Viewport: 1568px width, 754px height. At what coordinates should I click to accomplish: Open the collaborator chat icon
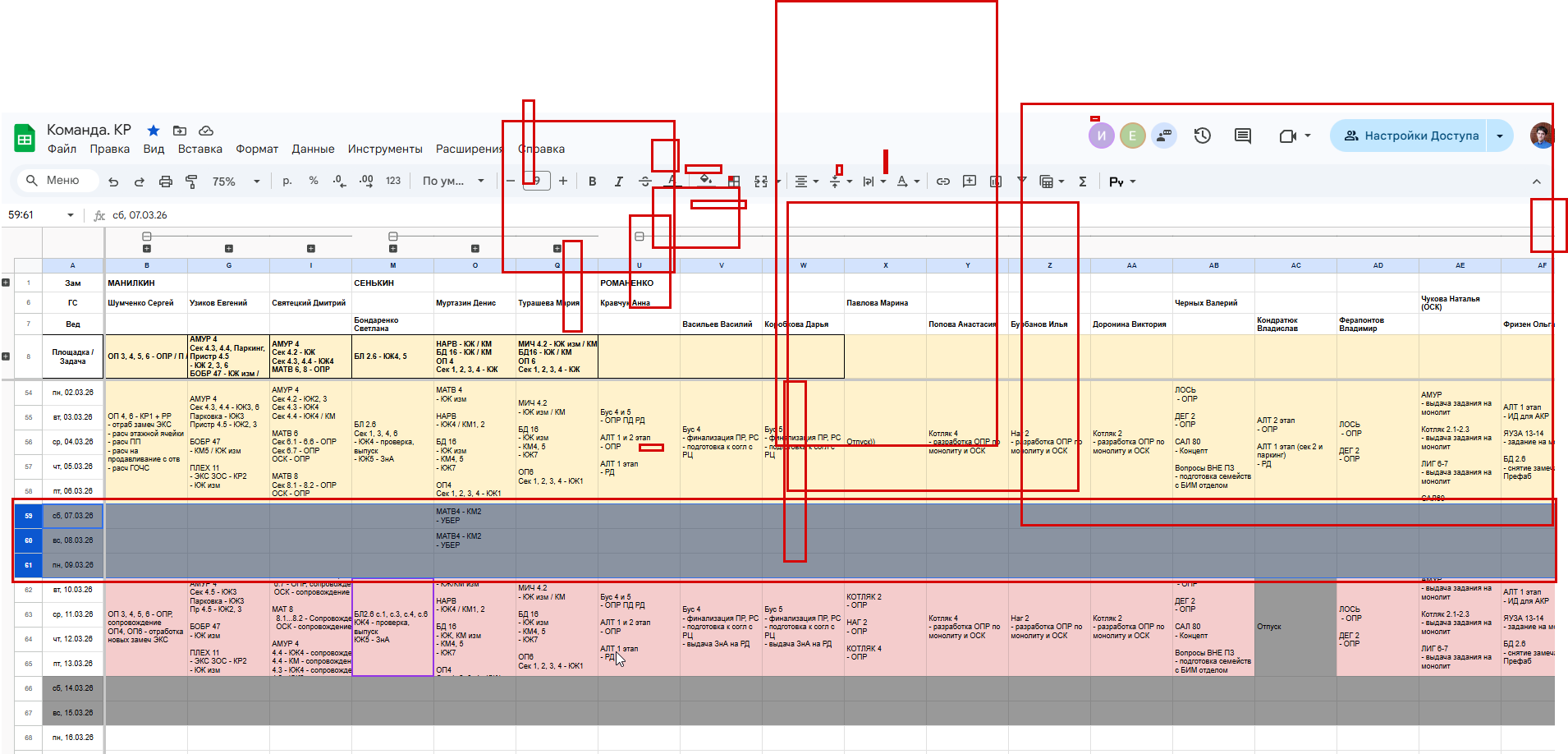pos(1164,136)
